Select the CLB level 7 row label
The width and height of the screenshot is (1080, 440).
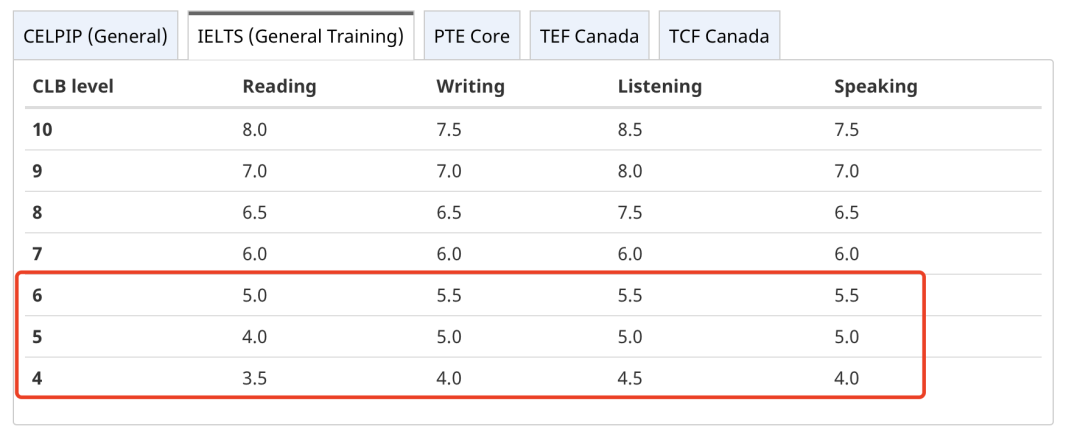[37, 253]
